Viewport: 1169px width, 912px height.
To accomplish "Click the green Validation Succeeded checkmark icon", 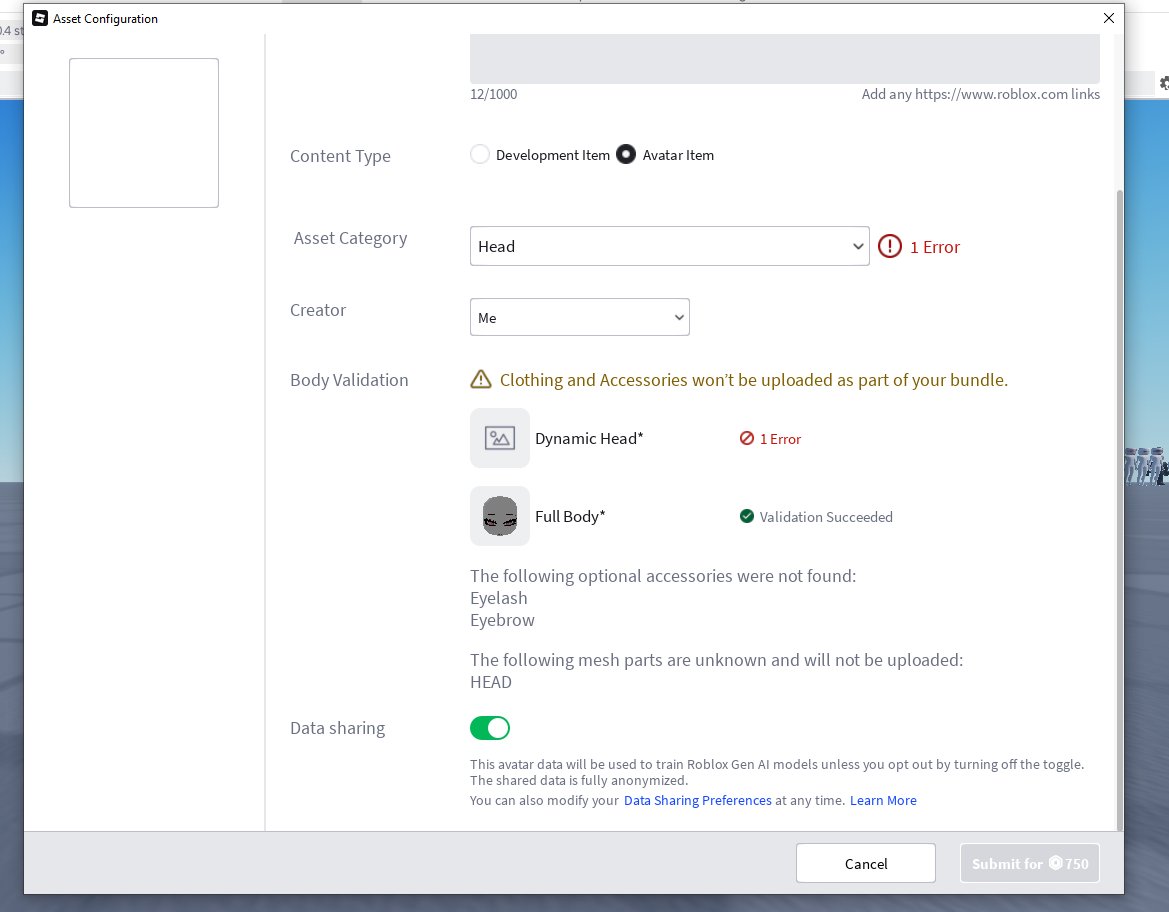I will click(x=746, y=516).
